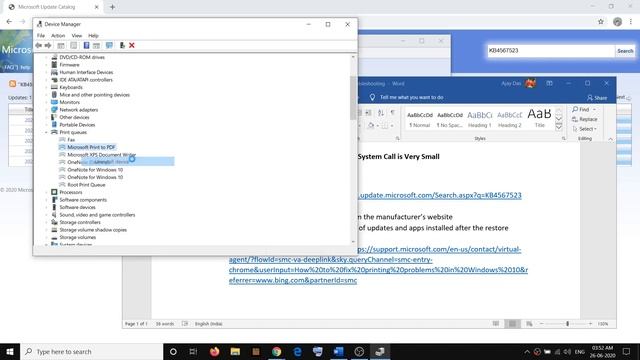Viewport: 640px width, 360px height.
Task: Expand the Network adapters node
Action: coord(47,110)
